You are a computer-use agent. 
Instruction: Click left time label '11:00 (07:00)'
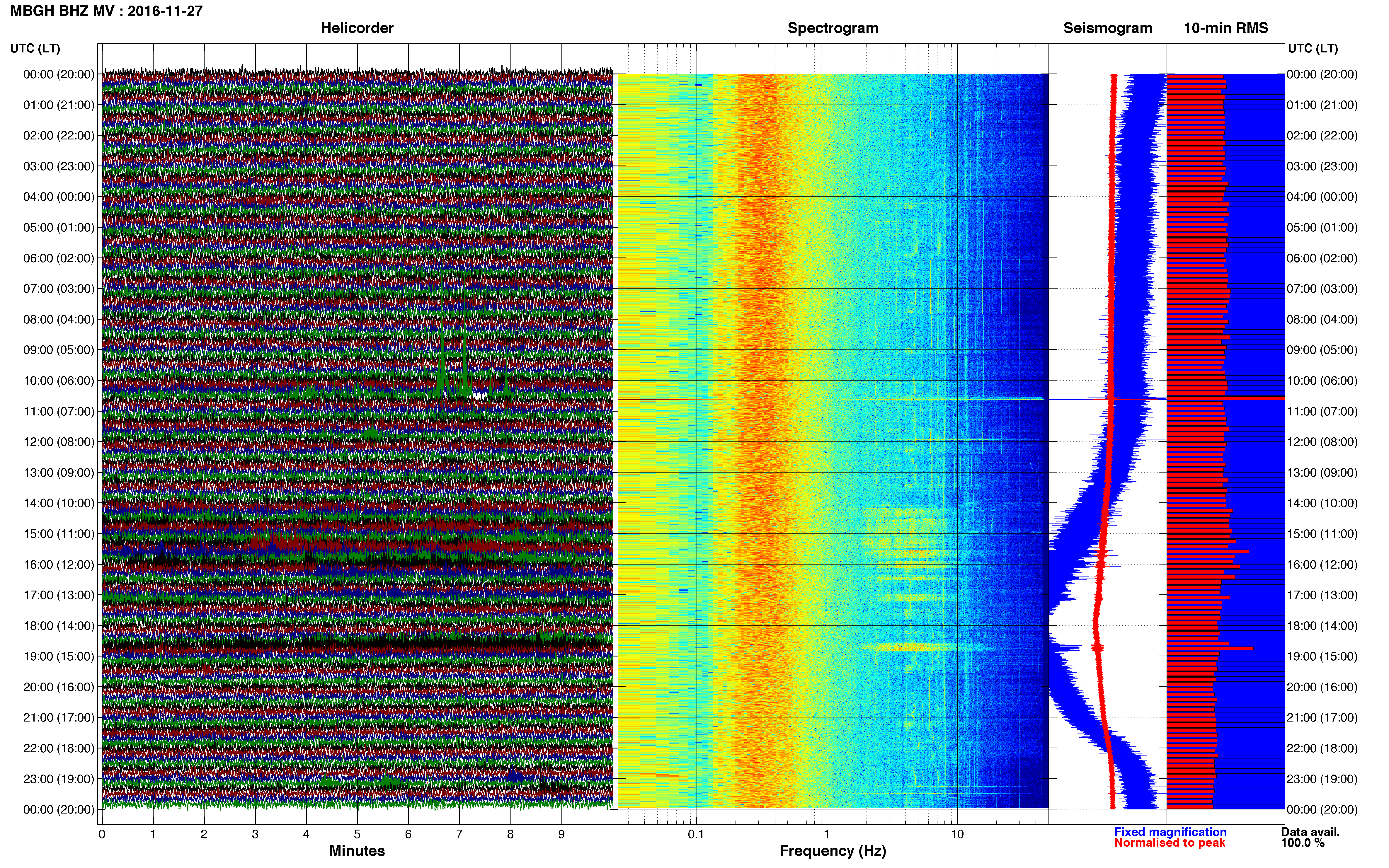pyautogui.click(x=59, y=412)
